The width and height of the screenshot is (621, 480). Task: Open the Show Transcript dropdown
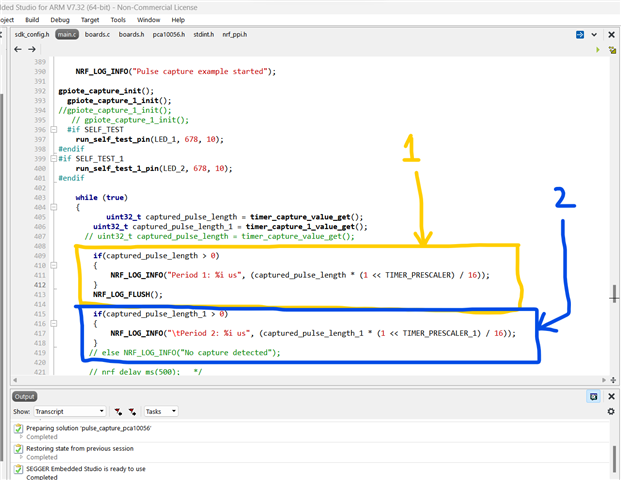click(70, 411)
